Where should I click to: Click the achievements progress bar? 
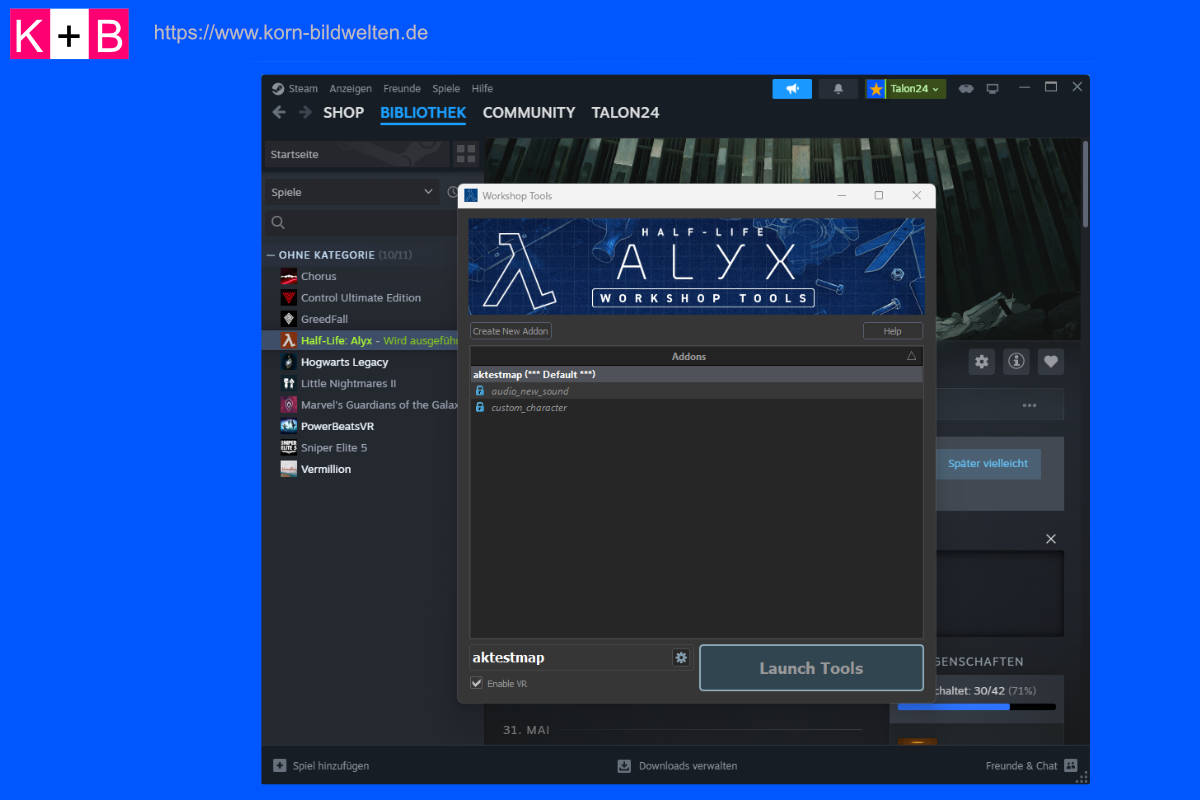[976, 707]
